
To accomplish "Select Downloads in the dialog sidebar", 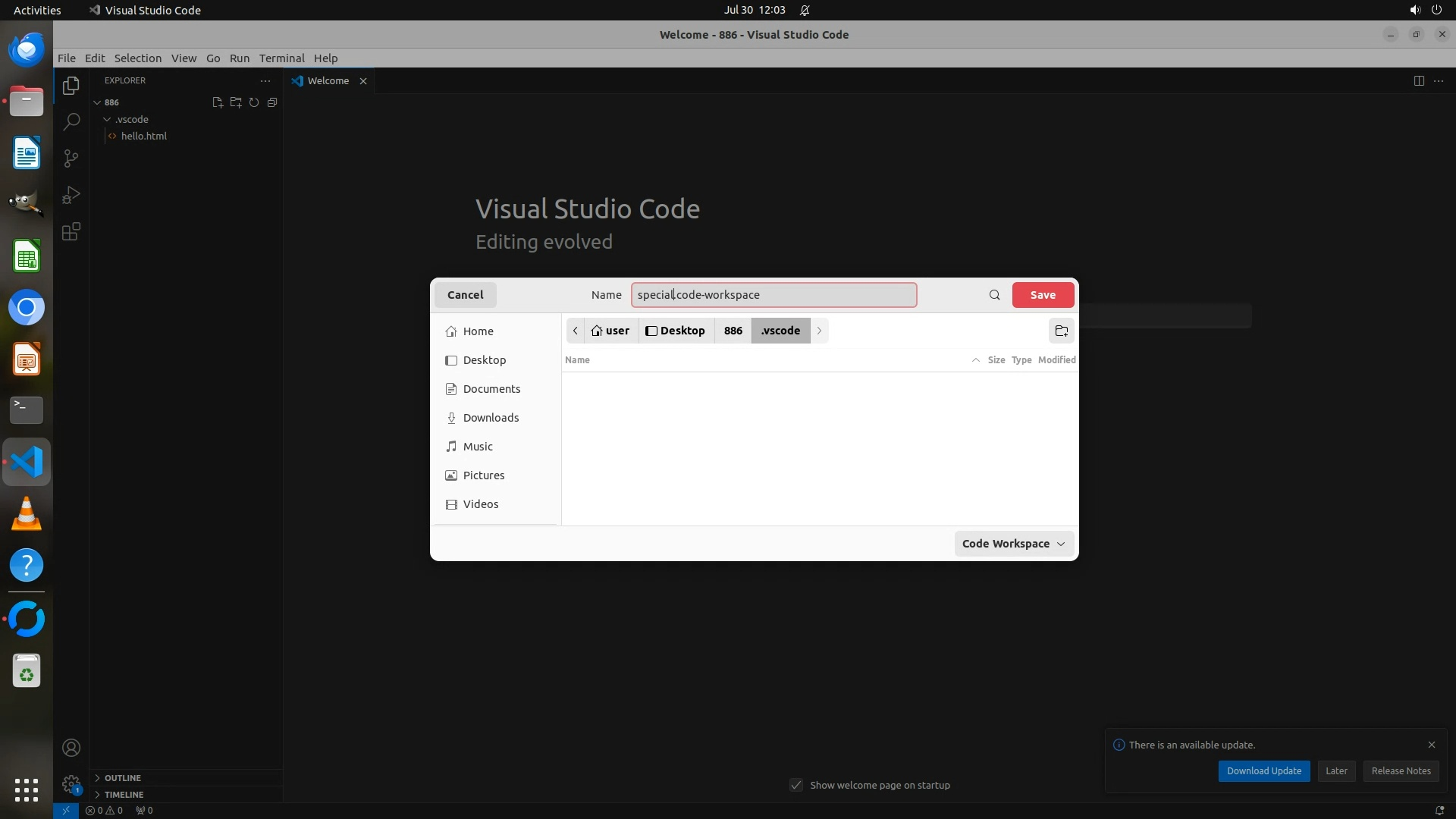I will (491, 418).
